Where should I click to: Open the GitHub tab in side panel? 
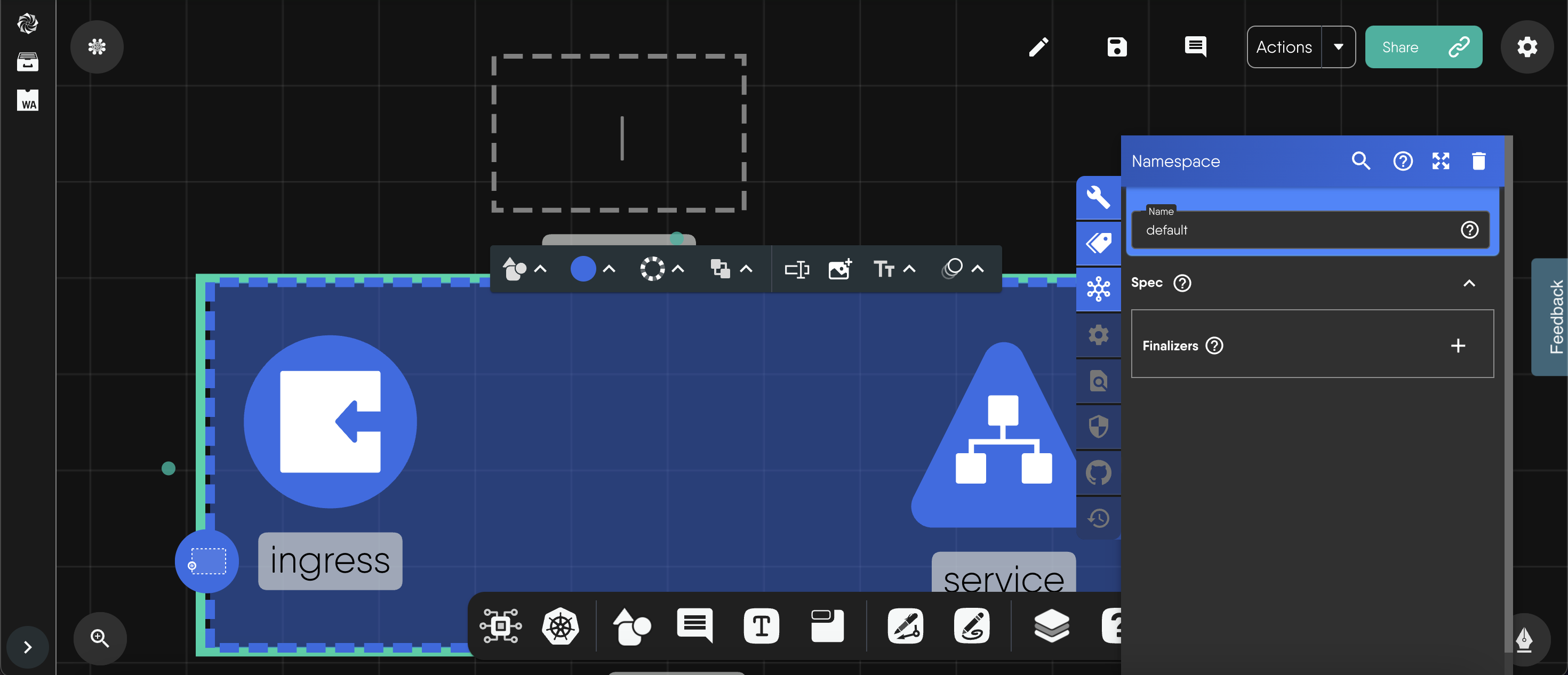[1098, 472]
